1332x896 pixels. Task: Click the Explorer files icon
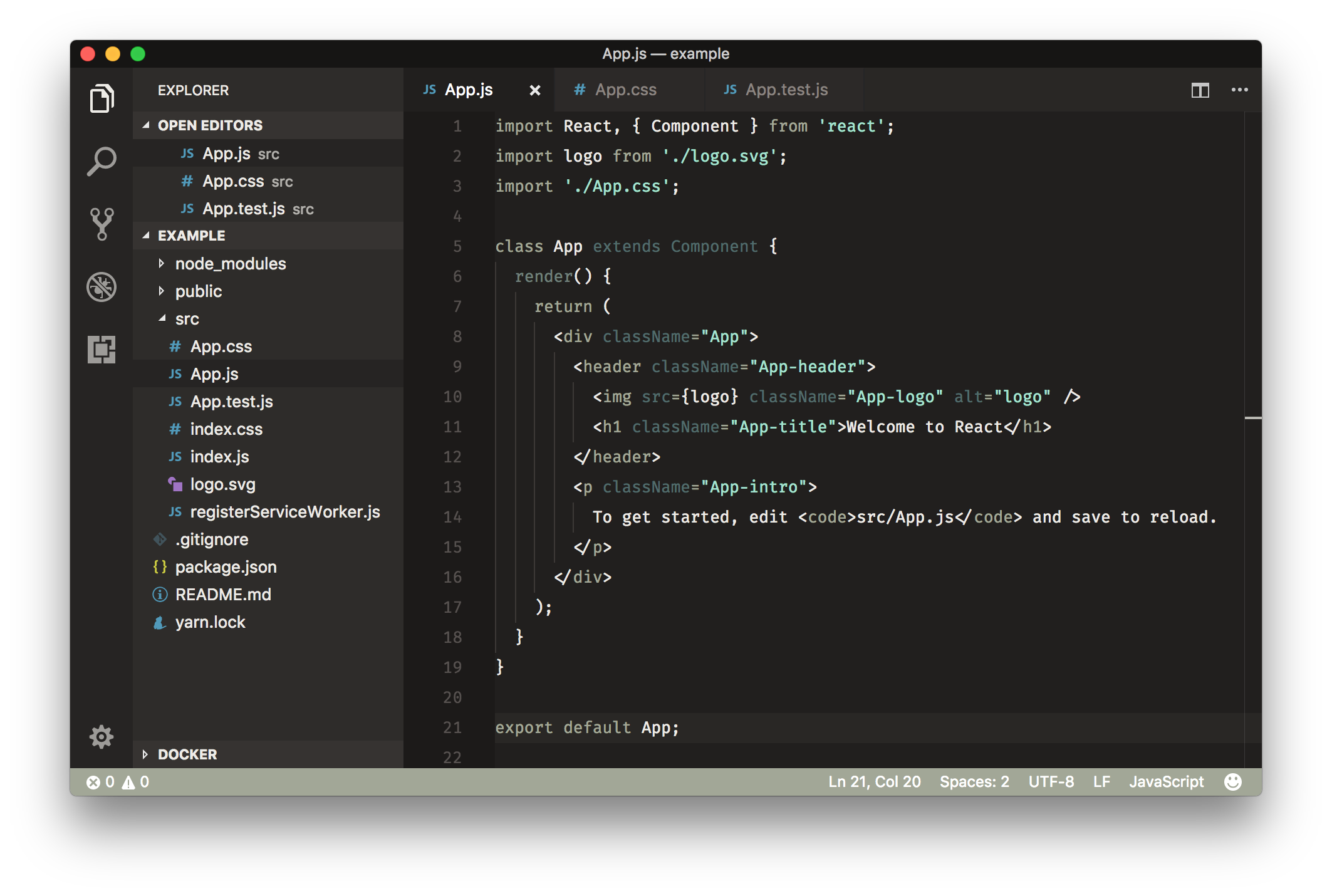101,98
